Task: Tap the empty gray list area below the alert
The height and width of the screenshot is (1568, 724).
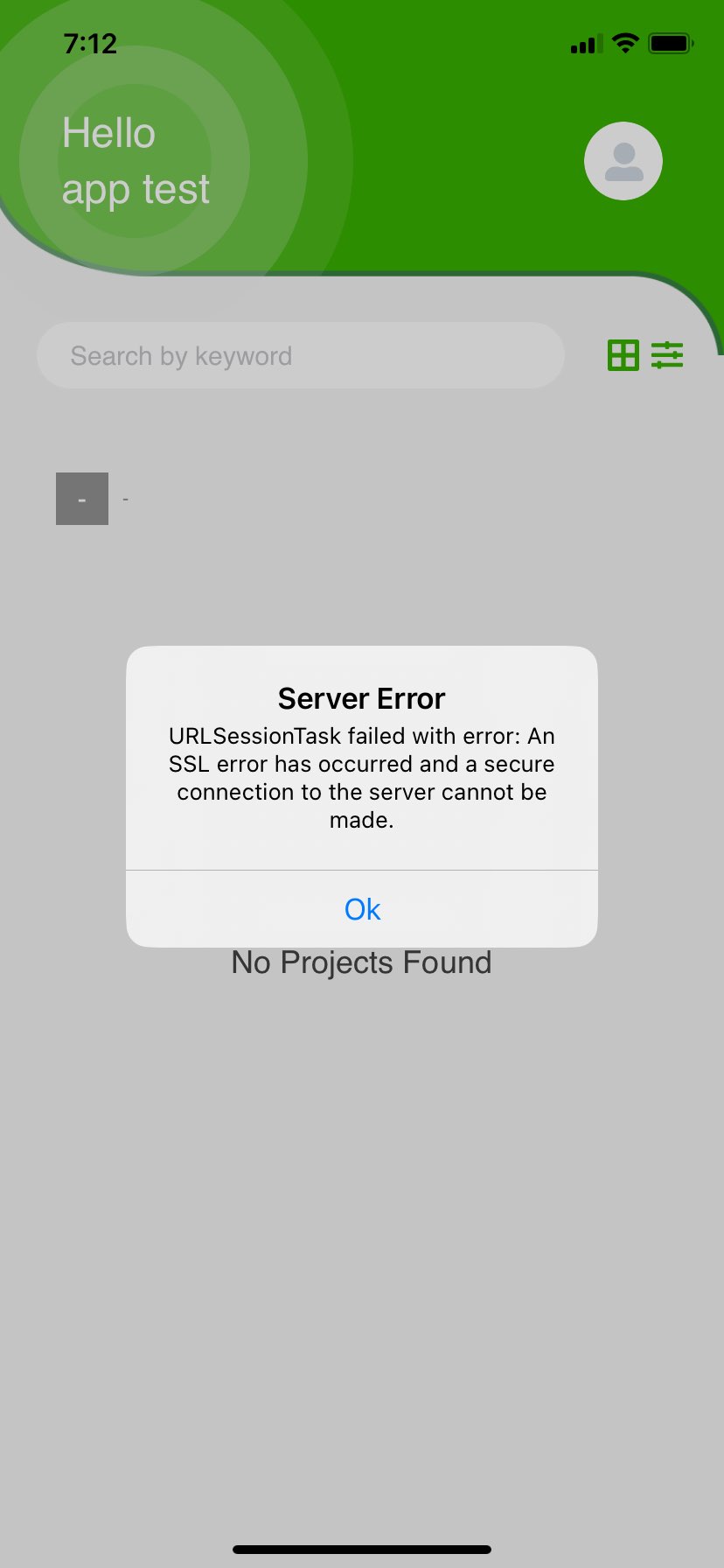Action: point(362,1251)
